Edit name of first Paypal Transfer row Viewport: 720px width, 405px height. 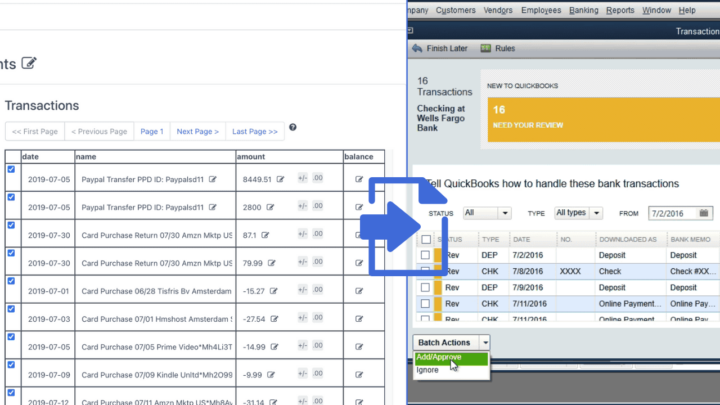(x=213, y=179)
